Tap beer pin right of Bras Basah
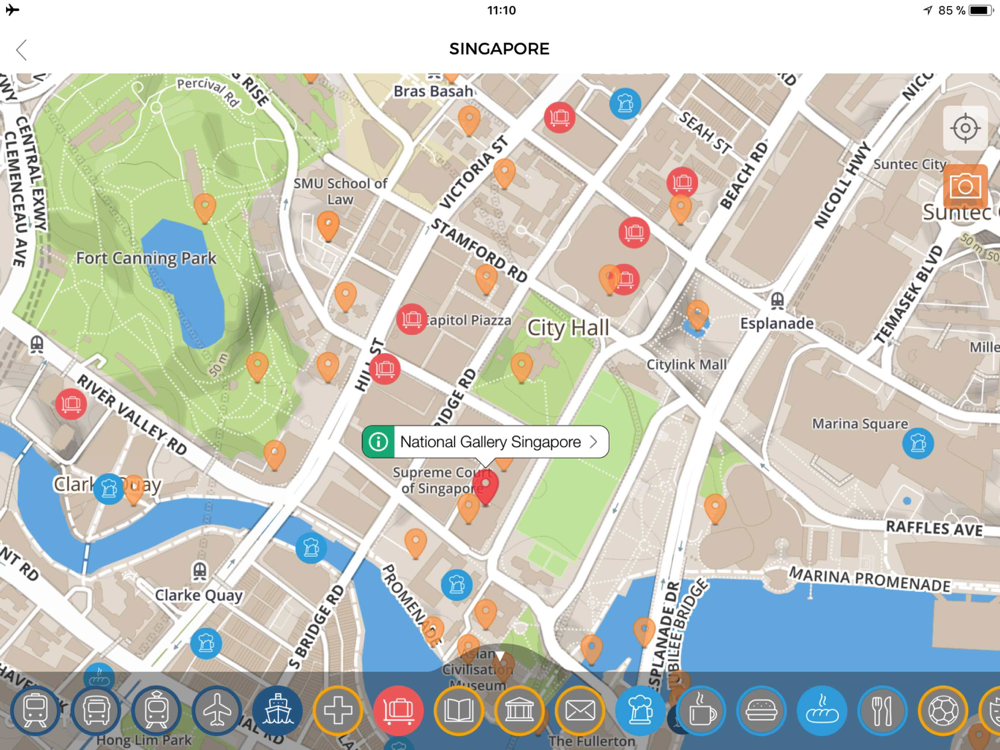The height and width of the screenshot is (750, 1000). pyautogui.click(x=625, y=103)
